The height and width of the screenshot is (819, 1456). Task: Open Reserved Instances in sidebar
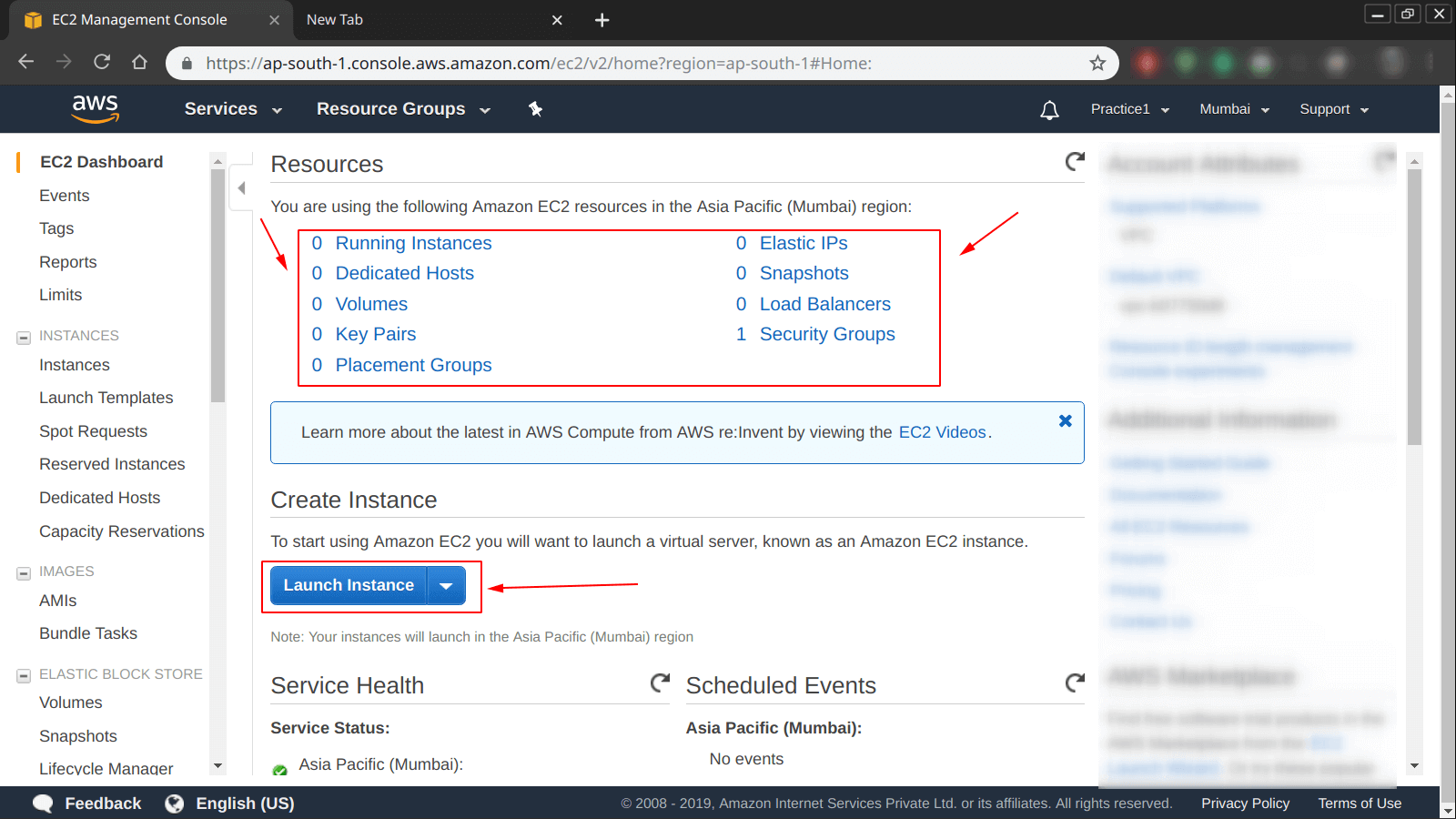pyautogui.click(x=113, y=464)
